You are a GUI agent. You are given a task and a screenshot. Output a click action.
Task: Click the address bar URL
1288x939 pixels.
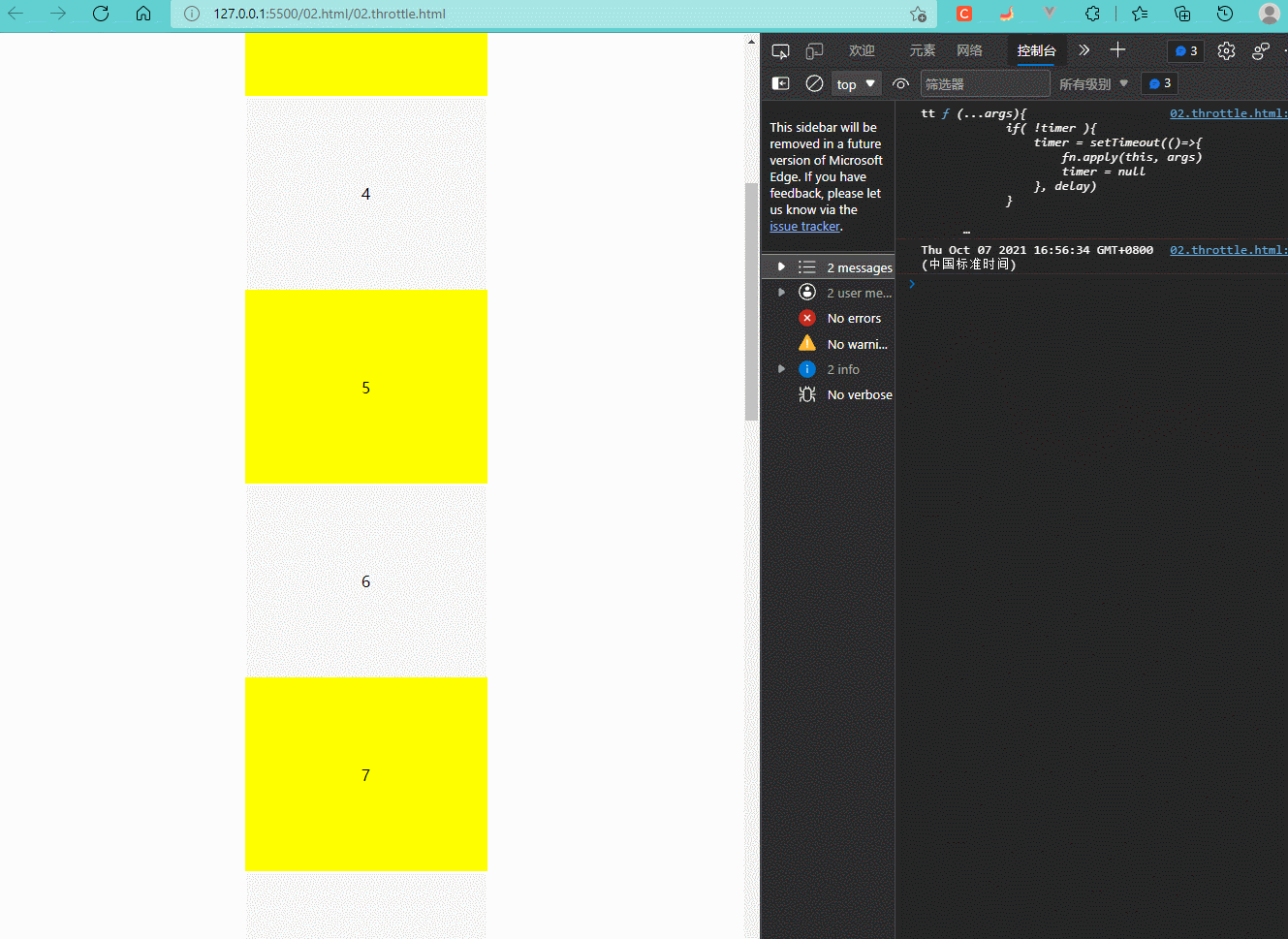(x=330, y=14)
